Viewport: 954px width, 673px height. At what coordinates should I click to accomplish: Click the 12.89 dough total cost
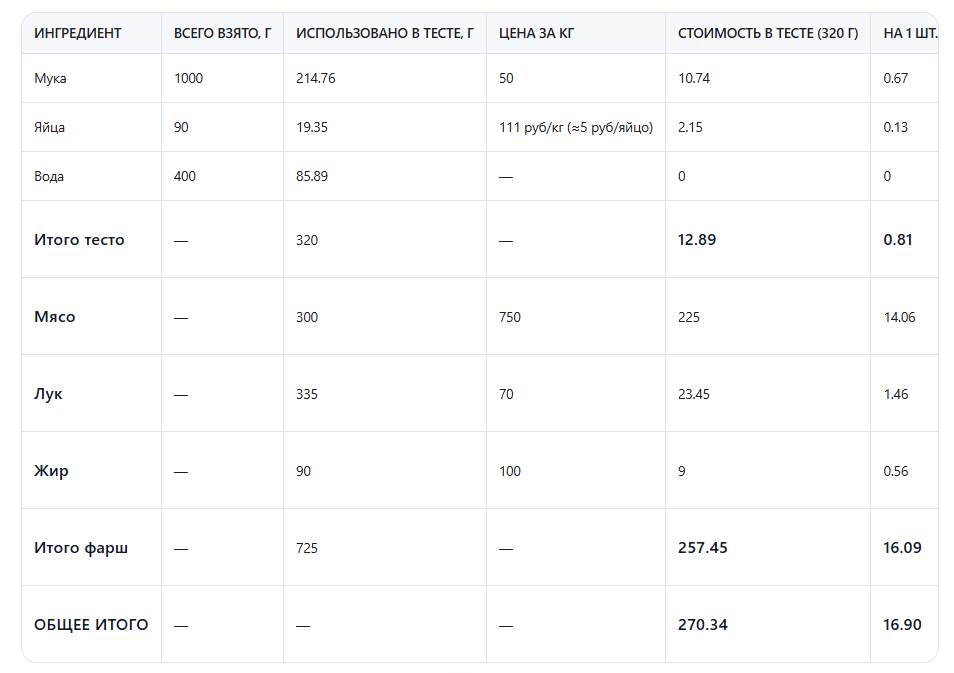tap(697, 240)
